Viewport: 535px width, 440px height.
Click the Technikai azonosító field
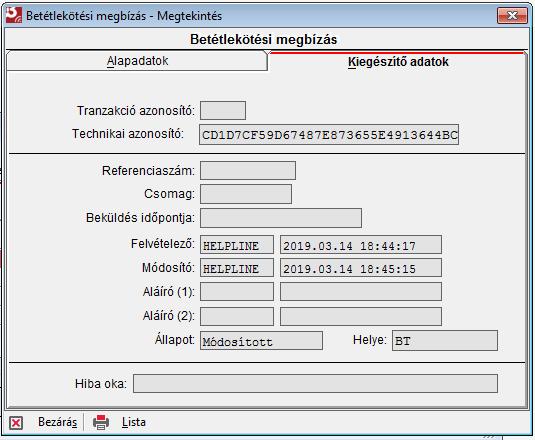[329, 135]
